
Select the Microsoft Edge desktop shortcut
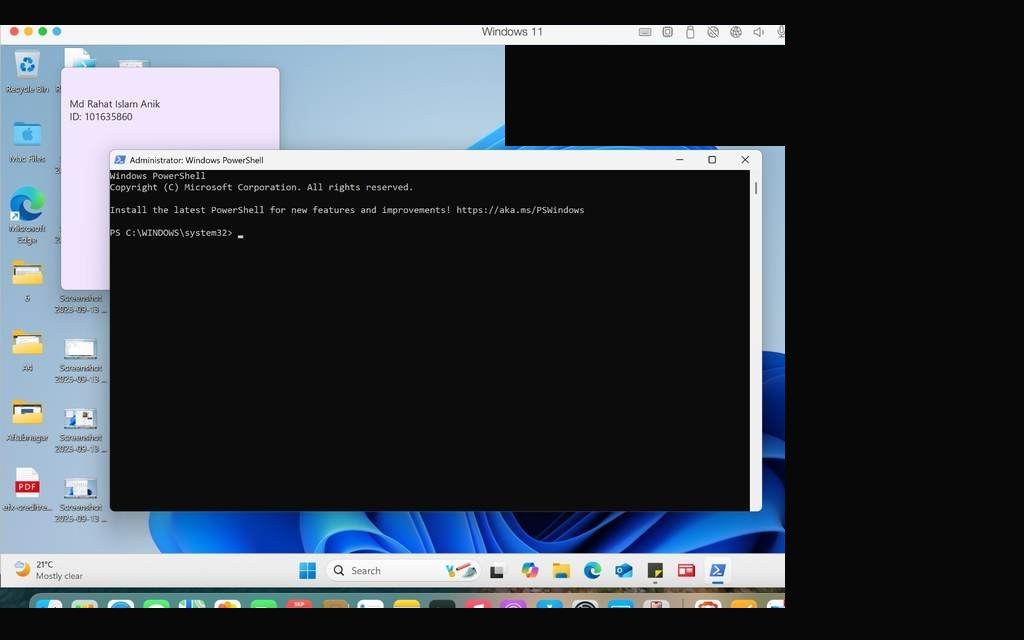27,216
